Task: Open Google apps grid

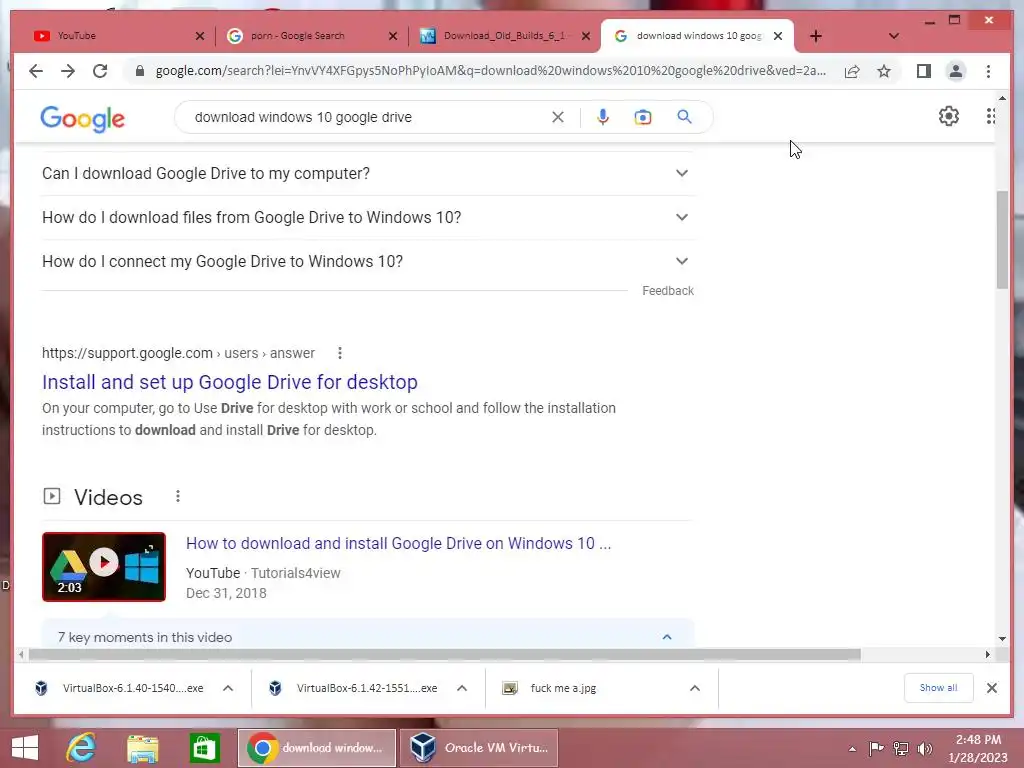Action: (990, 116)
